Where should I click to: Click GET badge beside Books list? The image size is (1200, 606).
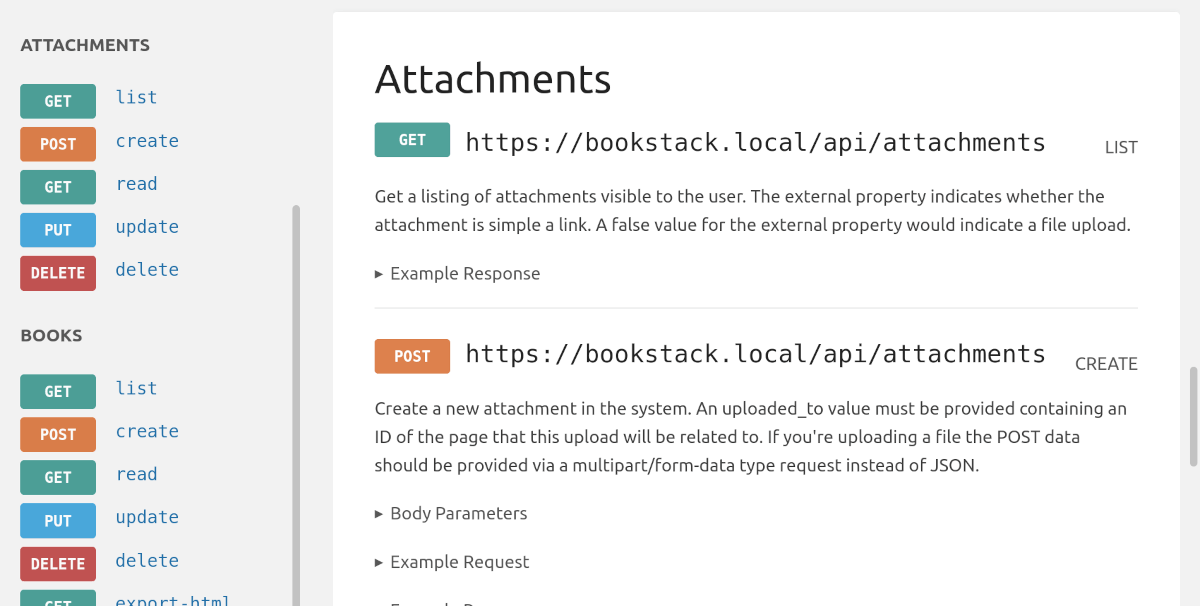(x=58, y=391)
